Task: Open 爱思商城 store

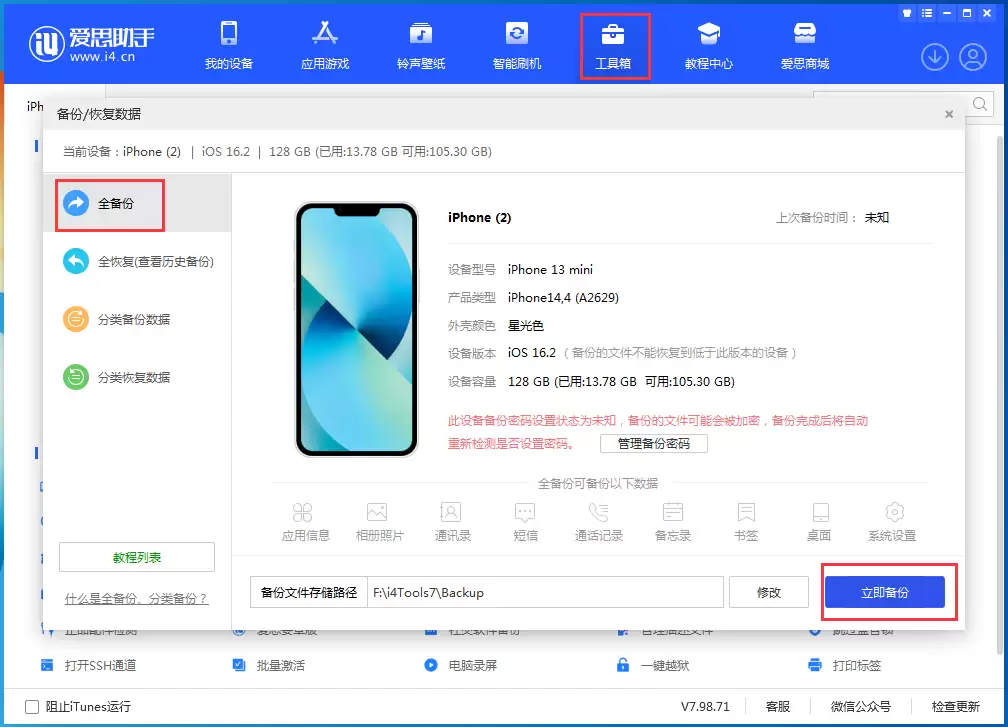Action: 805,45
